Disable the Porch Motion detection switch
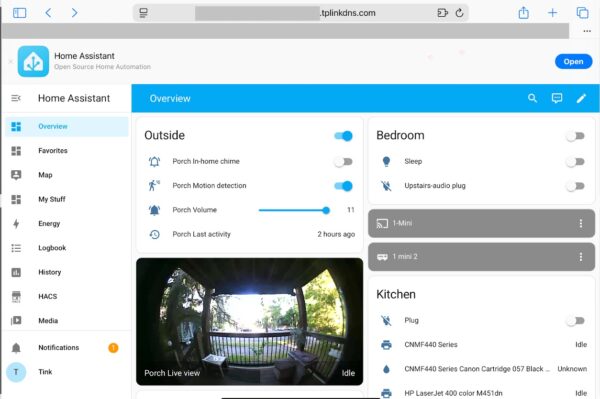 click(343, 186)
